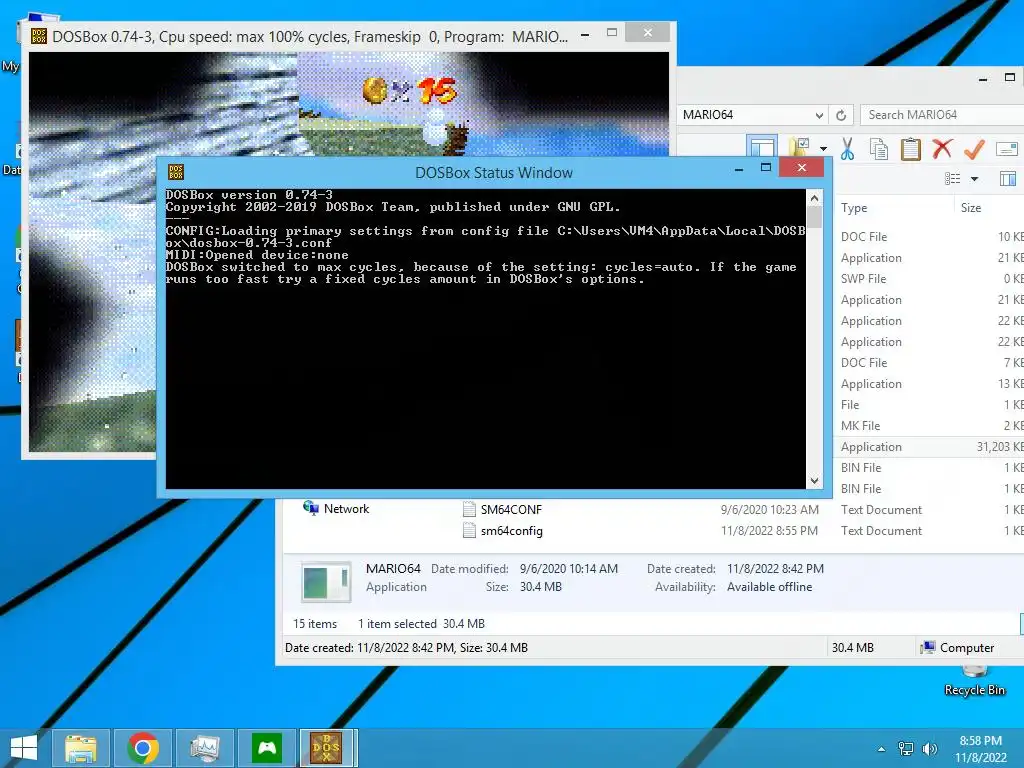Click the envelope/email icon in Explorer toolbar
The image size is (1024, 768).
coord(1008,149)
